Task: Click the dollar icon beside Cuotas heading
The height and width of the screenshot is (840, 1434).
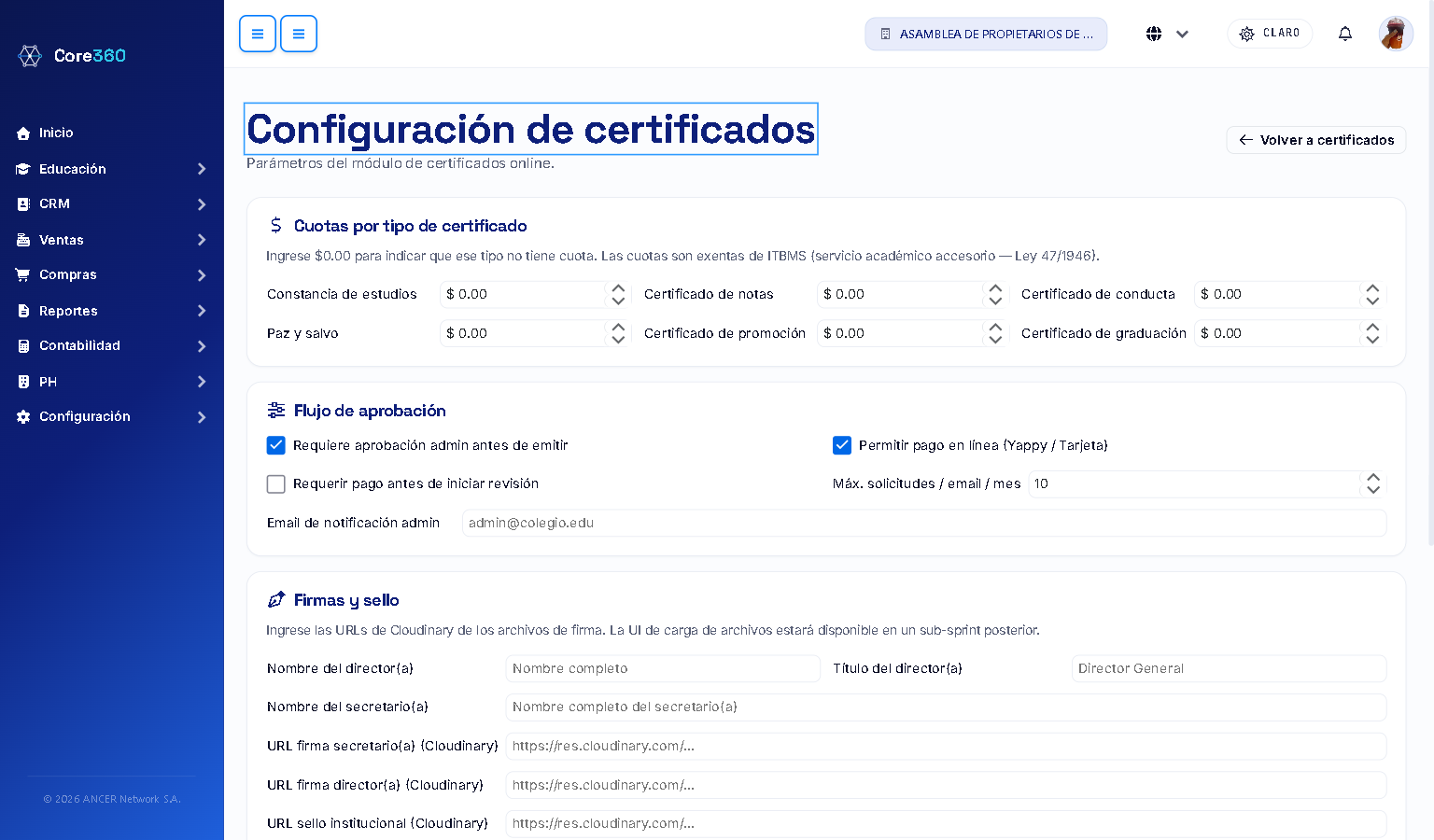Action: (275, 225)
